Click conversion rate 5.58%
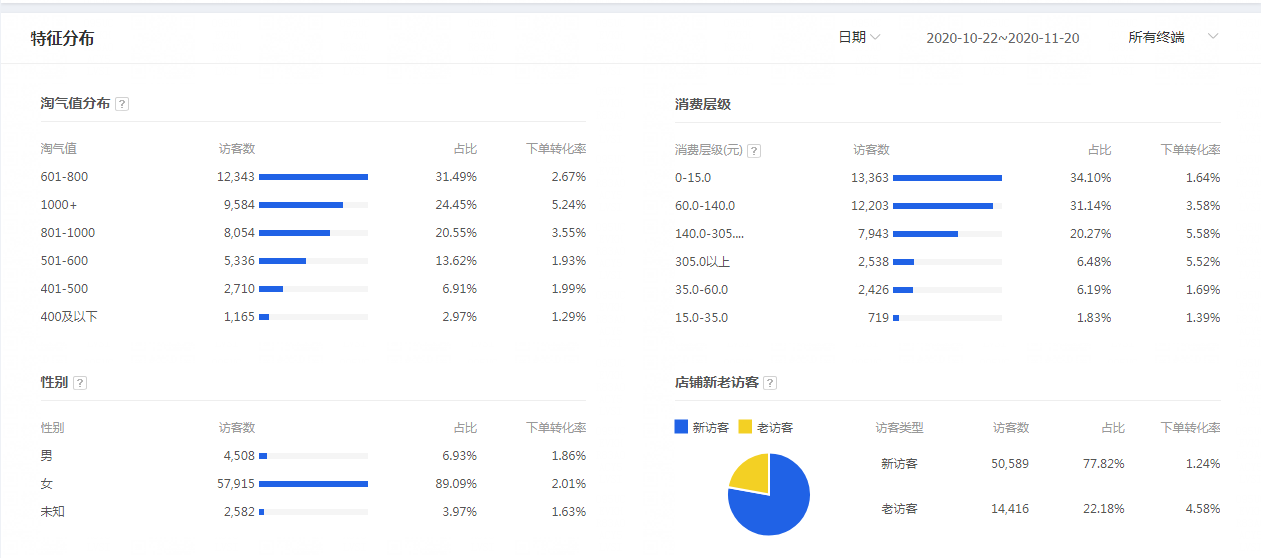Screen dimensions: 1261x558 (1202, 234)
